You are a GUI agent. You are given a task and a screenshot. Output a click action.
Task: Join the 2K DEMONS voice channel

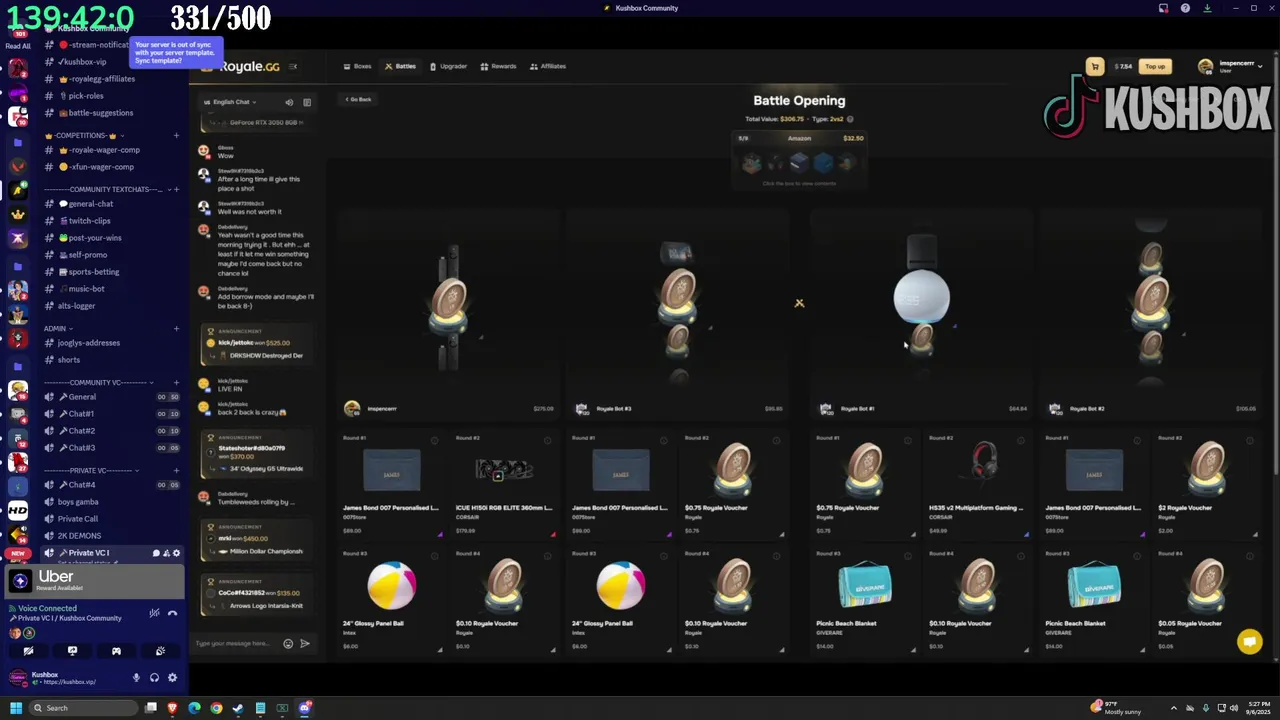pos(79,536)
